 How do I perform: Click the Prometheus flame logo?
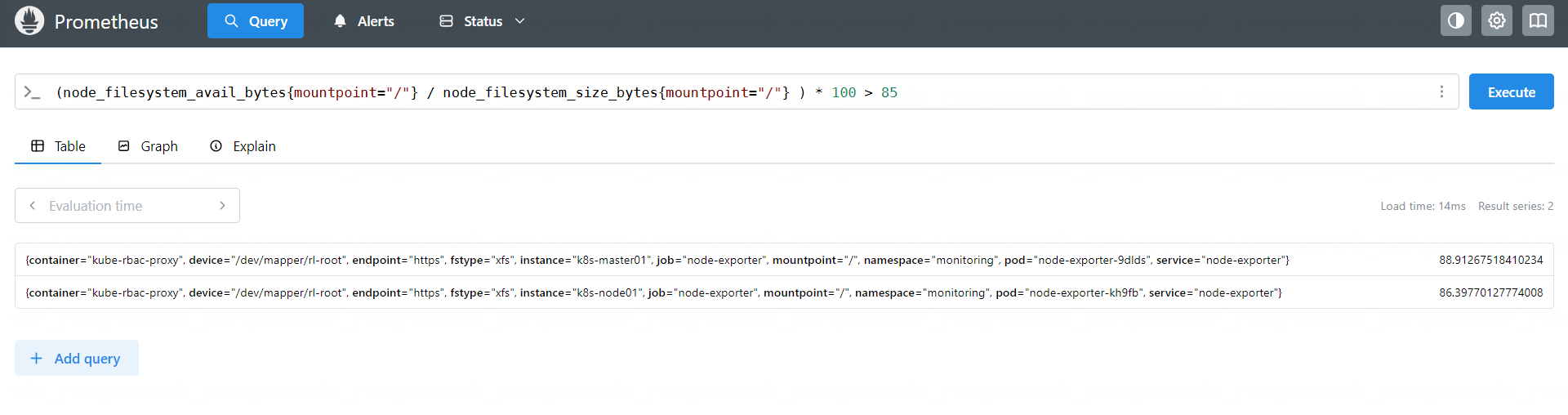(29, 21)
